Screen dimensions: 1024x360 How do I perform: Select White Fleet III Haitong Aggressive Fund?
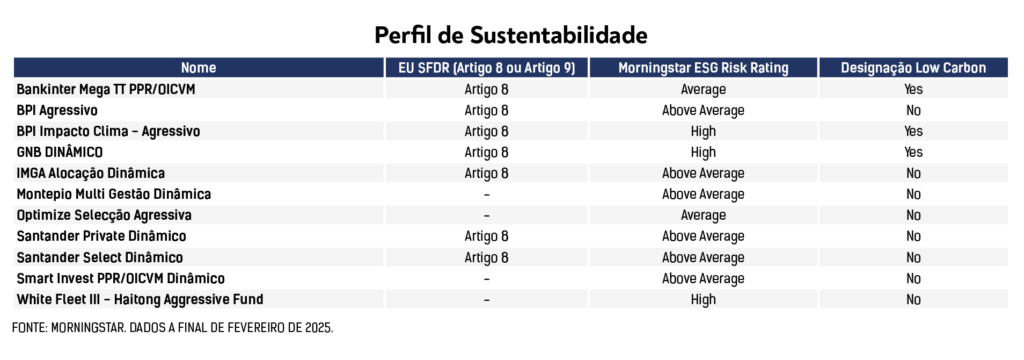tap(140, 299)
